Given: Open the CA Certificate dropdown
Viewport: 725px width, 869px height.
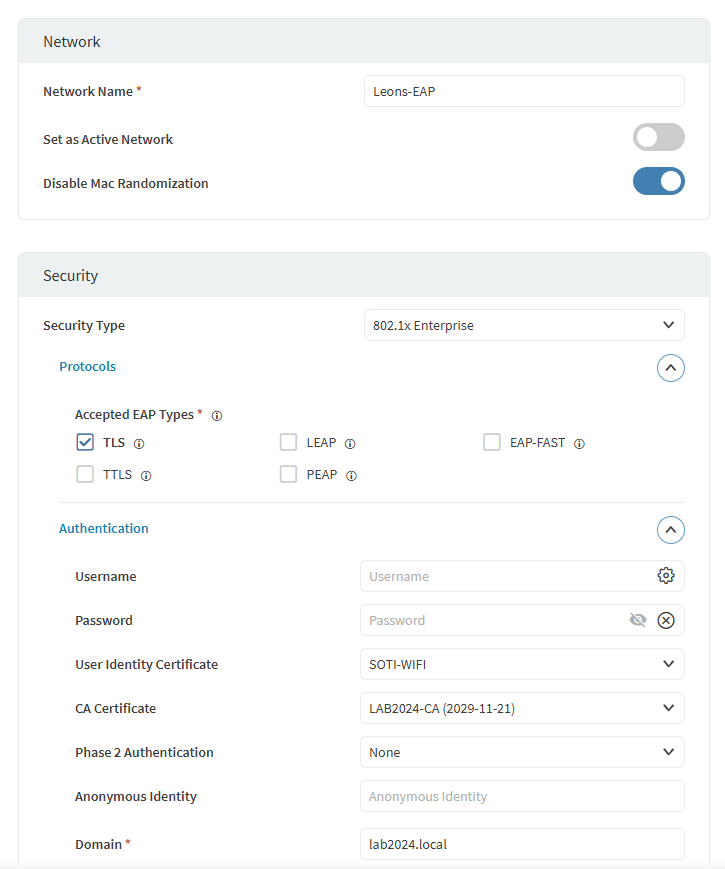Looking at the screenshot, I should pyautogui.click(x=522, y=708).
